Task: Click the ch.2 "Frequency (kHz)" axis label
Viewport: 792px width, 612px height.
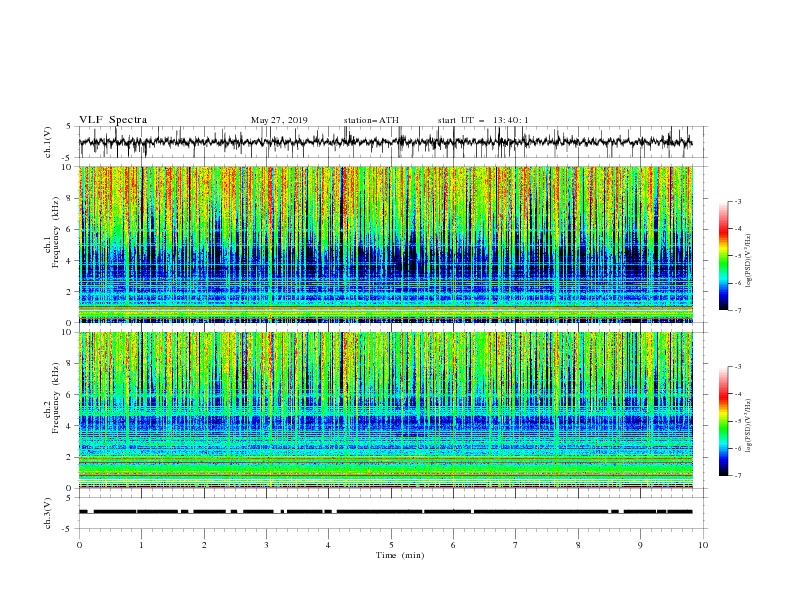Action: coord(56,398)
